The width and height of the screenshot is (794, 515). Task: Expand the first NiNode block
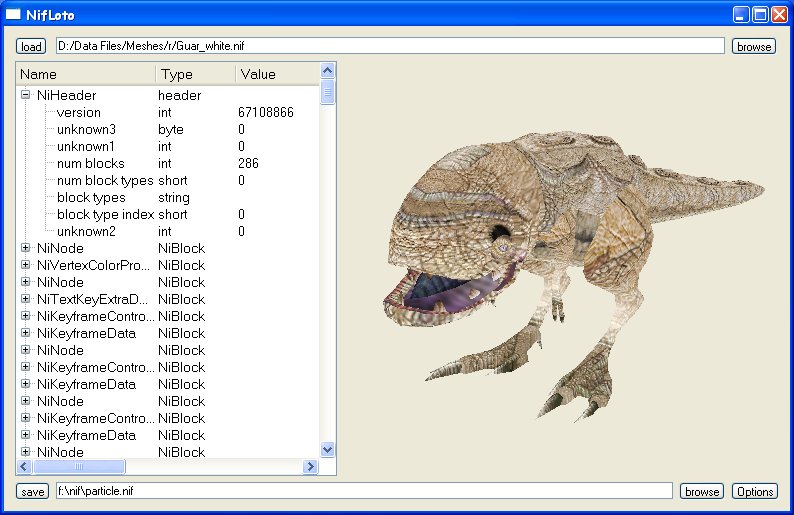25,248
